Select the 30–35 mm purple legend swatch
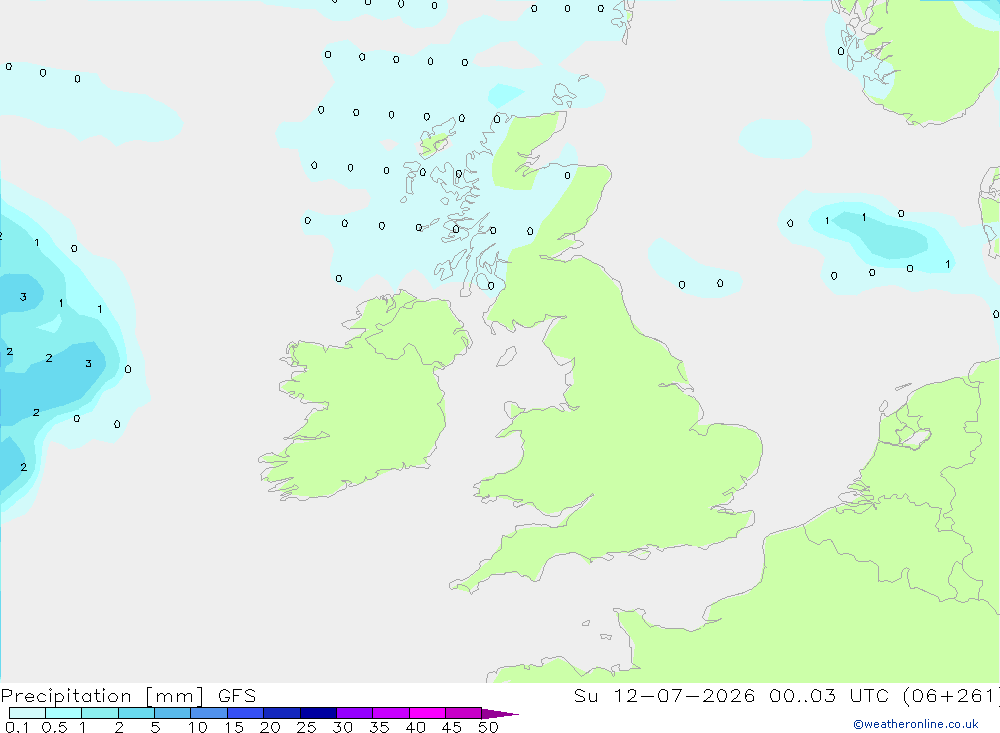This screenshot has height=733, width=1000. [x=355, y=713]
